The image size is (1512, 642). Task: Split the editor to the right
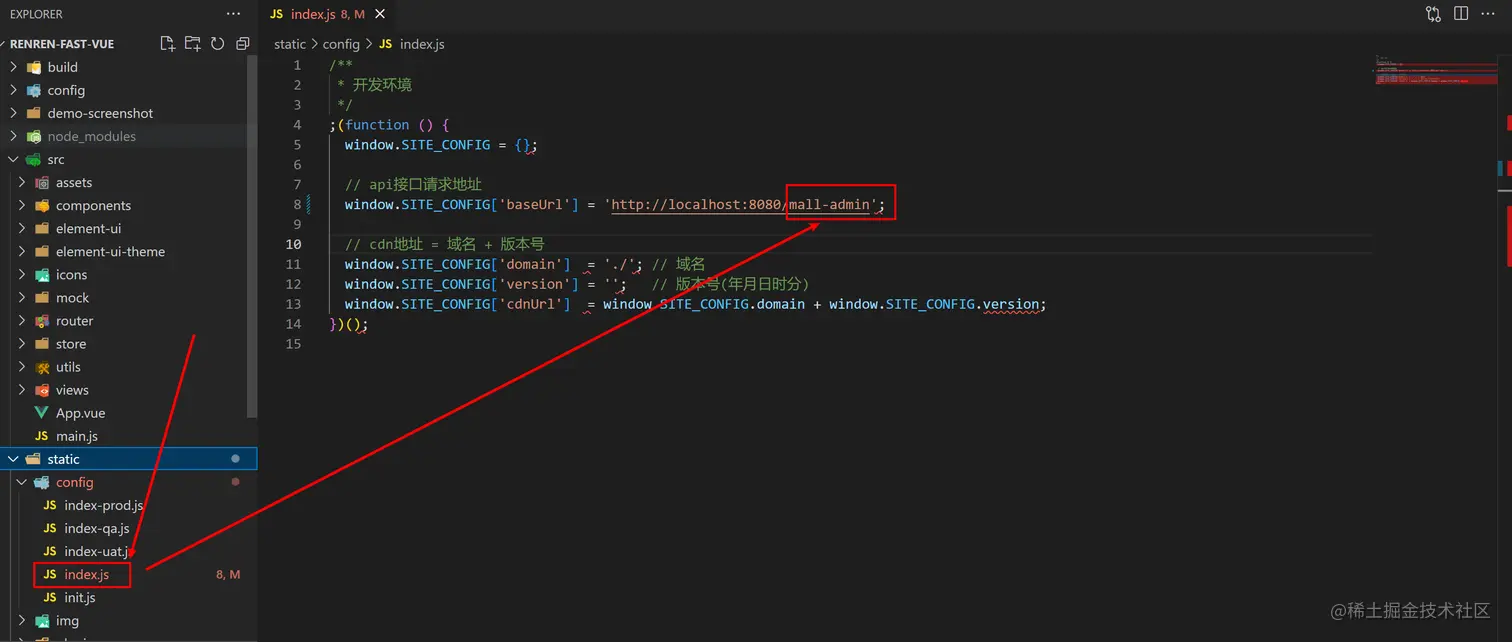[1461, 14]
